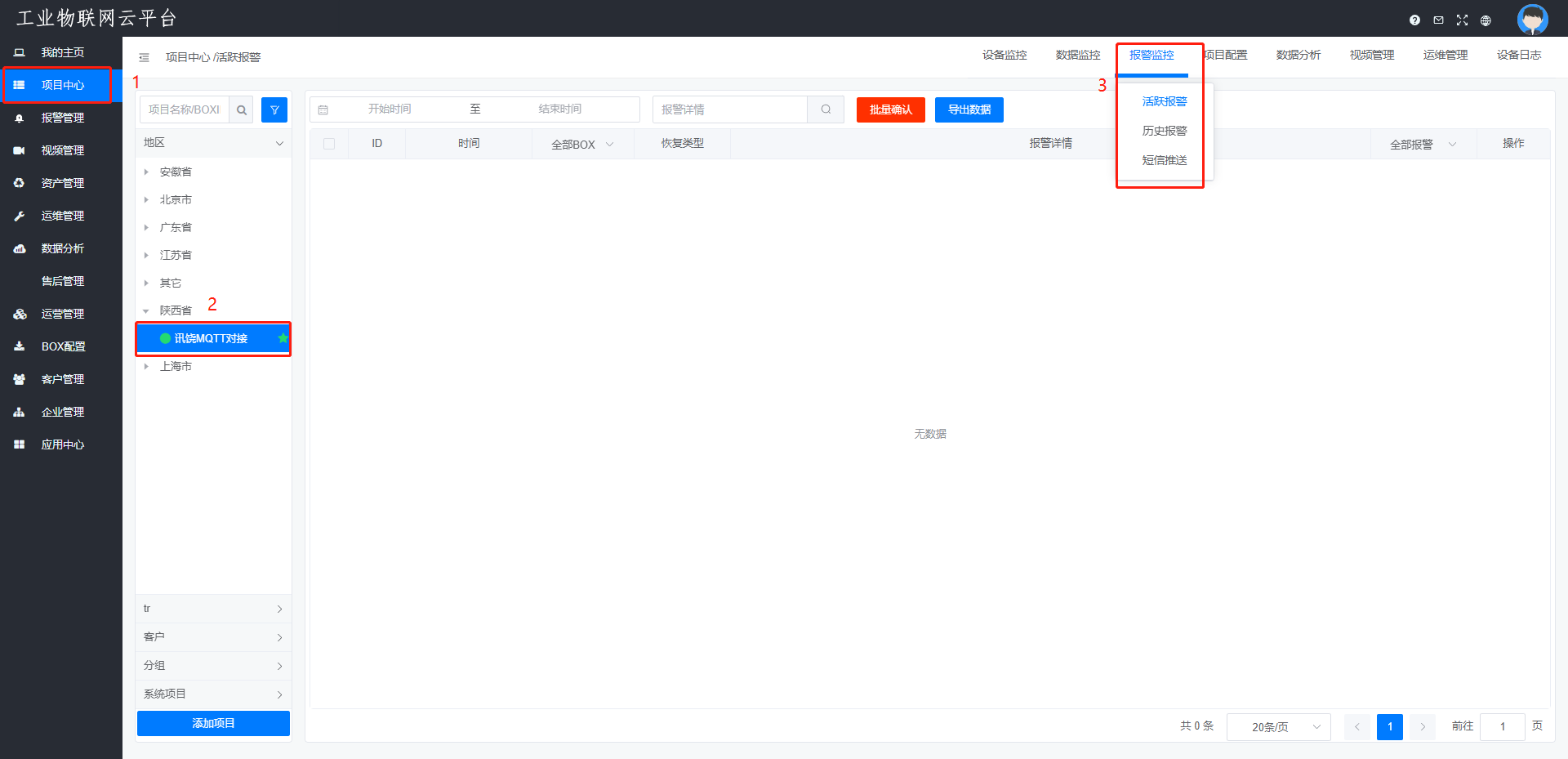Open the mail messages icon
Viewport: 1568px width, 759px height.
[1438, 20]
